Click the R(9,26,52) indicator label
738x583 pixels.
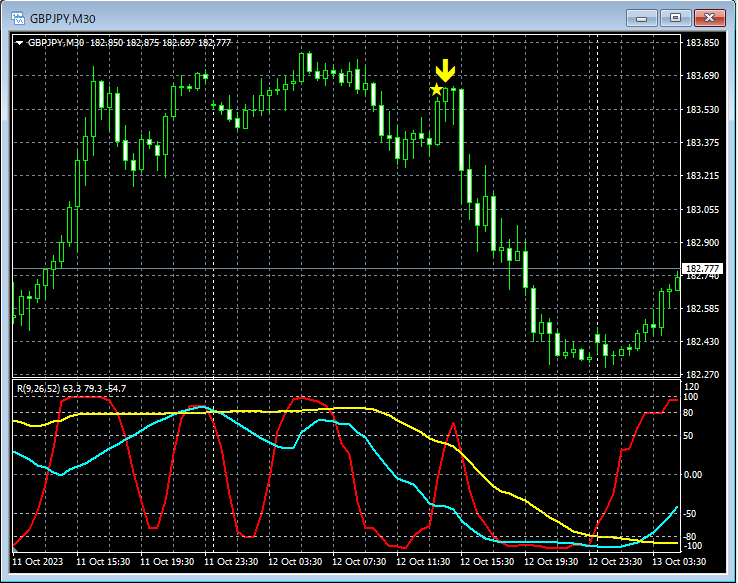[x=72, y=389]
